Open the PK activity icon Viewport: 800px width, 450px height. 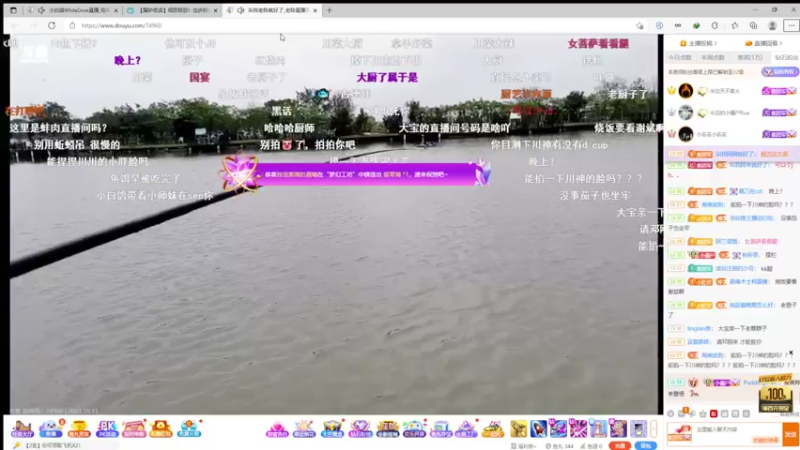(107, 429)
